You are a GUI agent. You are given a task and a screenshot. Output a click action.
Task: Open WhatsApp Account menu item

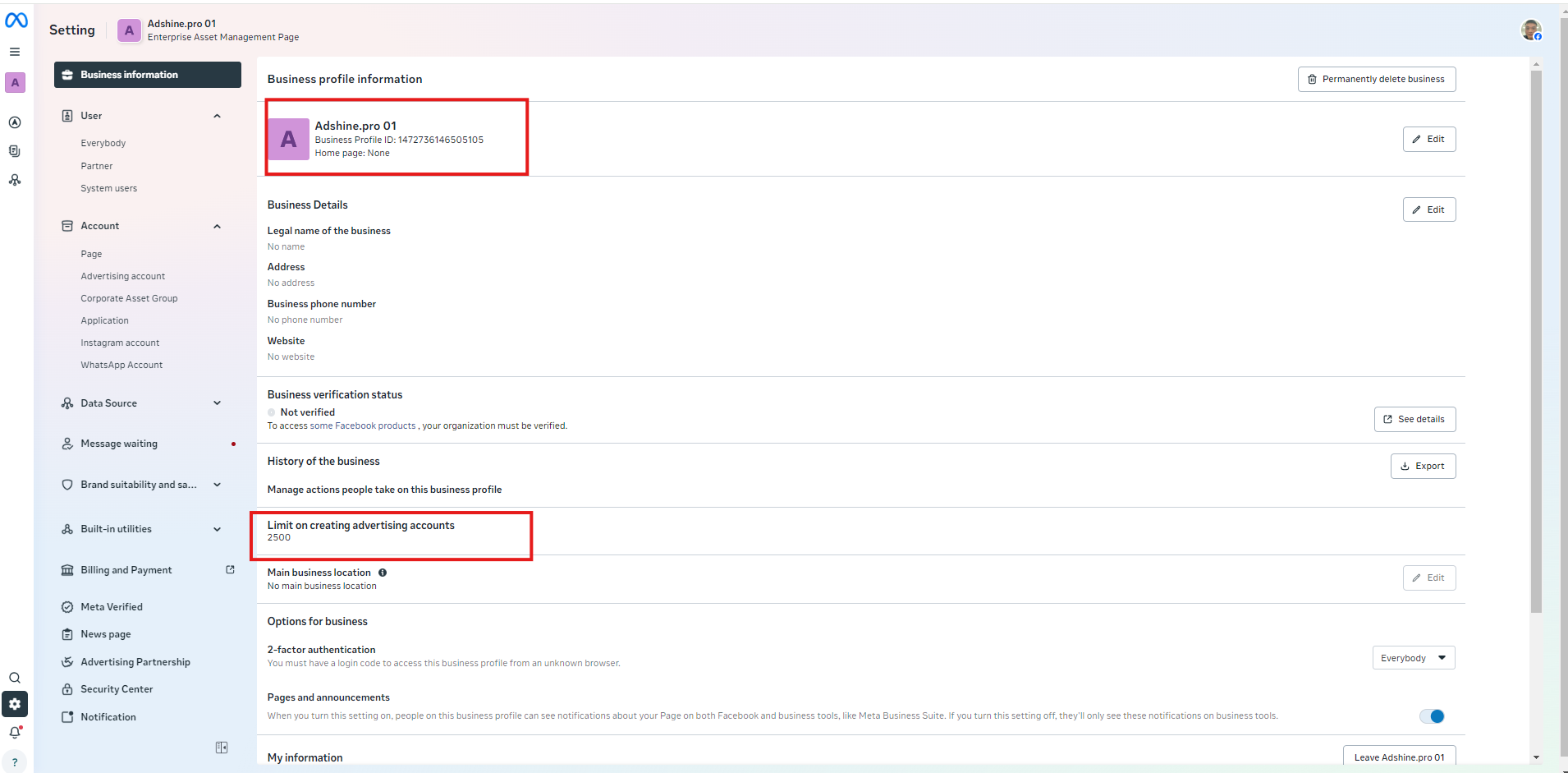click(x=121, y=365)
